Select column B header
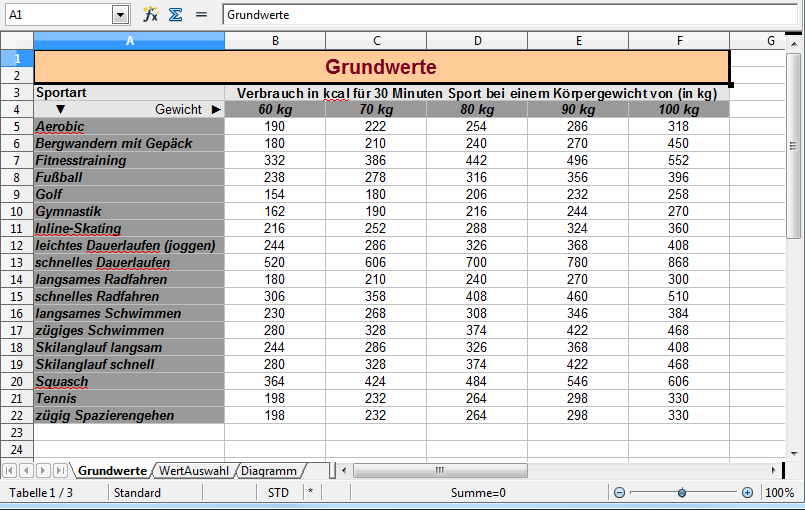This screenshot has height=510, width=805. click(x=275, y=41)
